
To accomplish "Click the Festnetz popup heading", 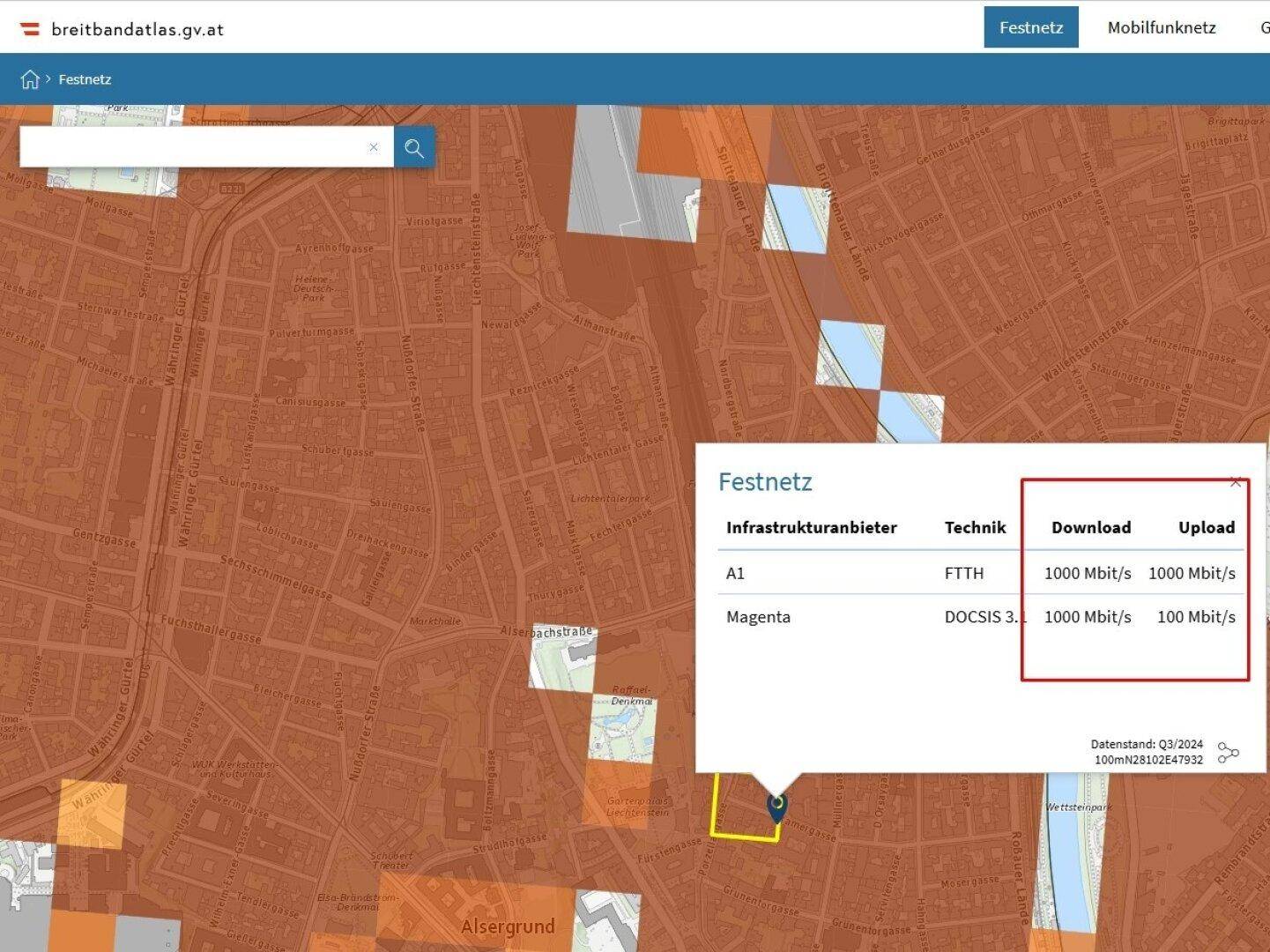I will pos(765,482).
